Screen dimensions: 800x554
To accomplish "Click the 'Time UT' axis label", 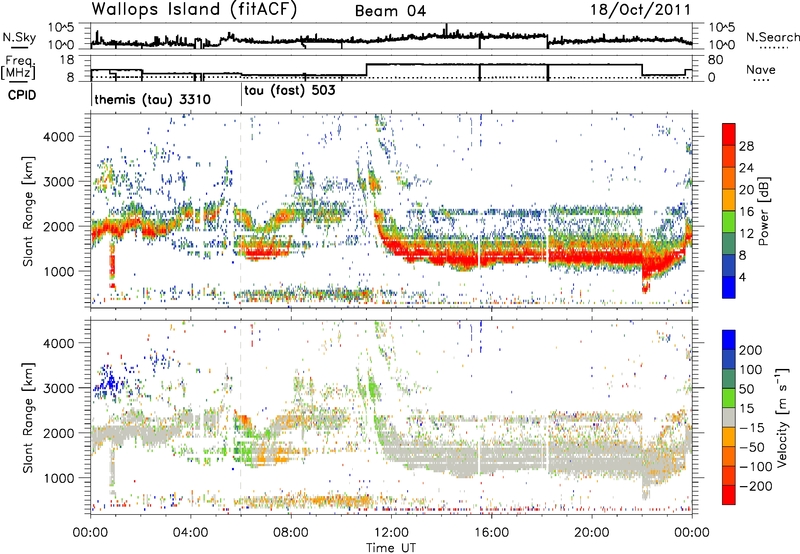I will click(x=391, y=548).
